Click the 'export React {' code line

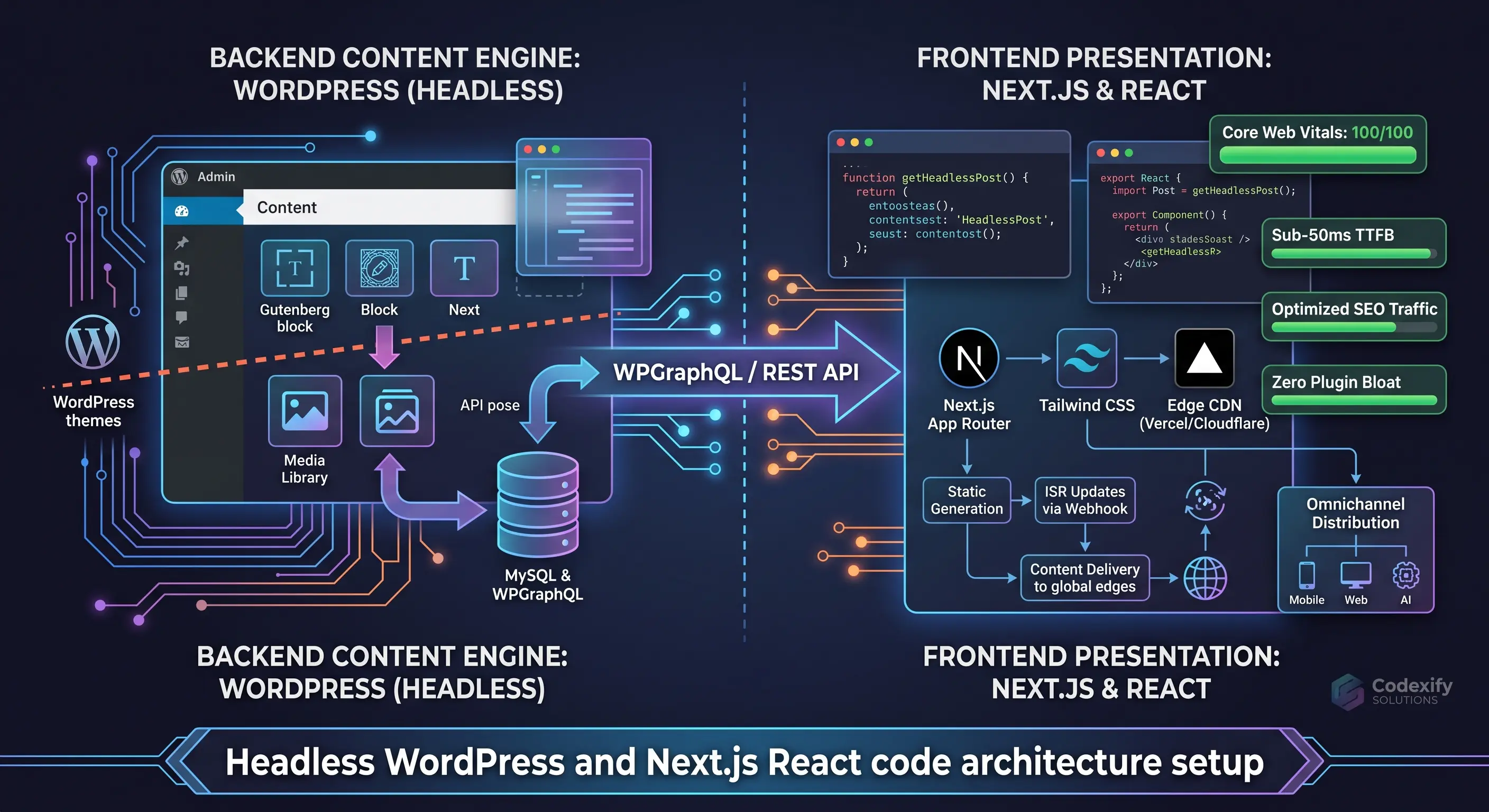(1141, 178)
